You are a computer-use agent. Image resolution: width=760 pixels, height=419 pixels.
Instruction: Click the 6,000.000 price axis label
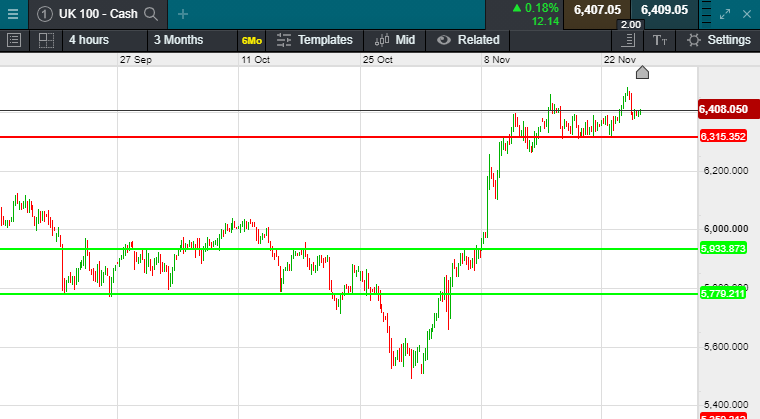pos(726,229)
